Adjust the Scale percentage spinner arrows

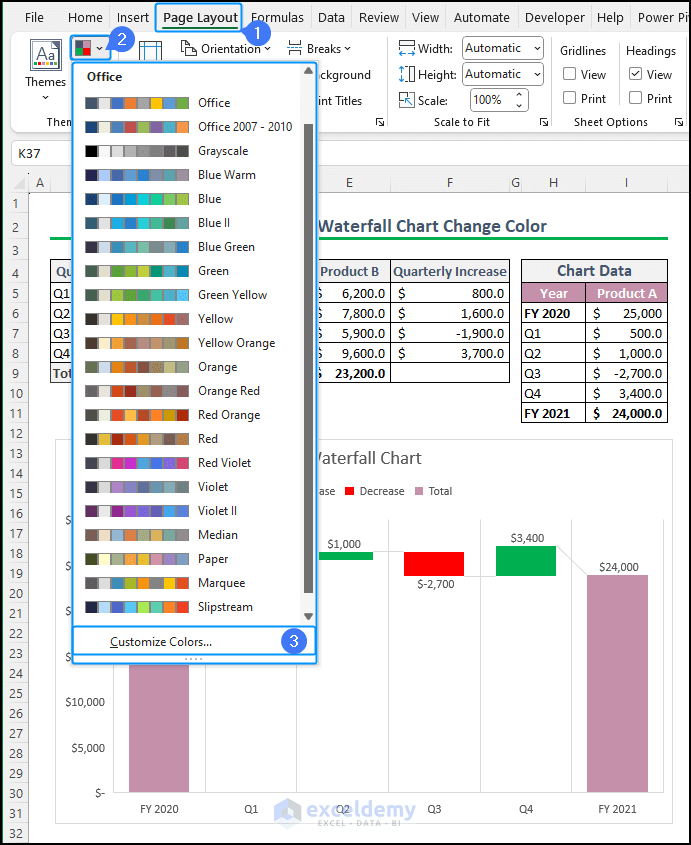coord(519,100)
